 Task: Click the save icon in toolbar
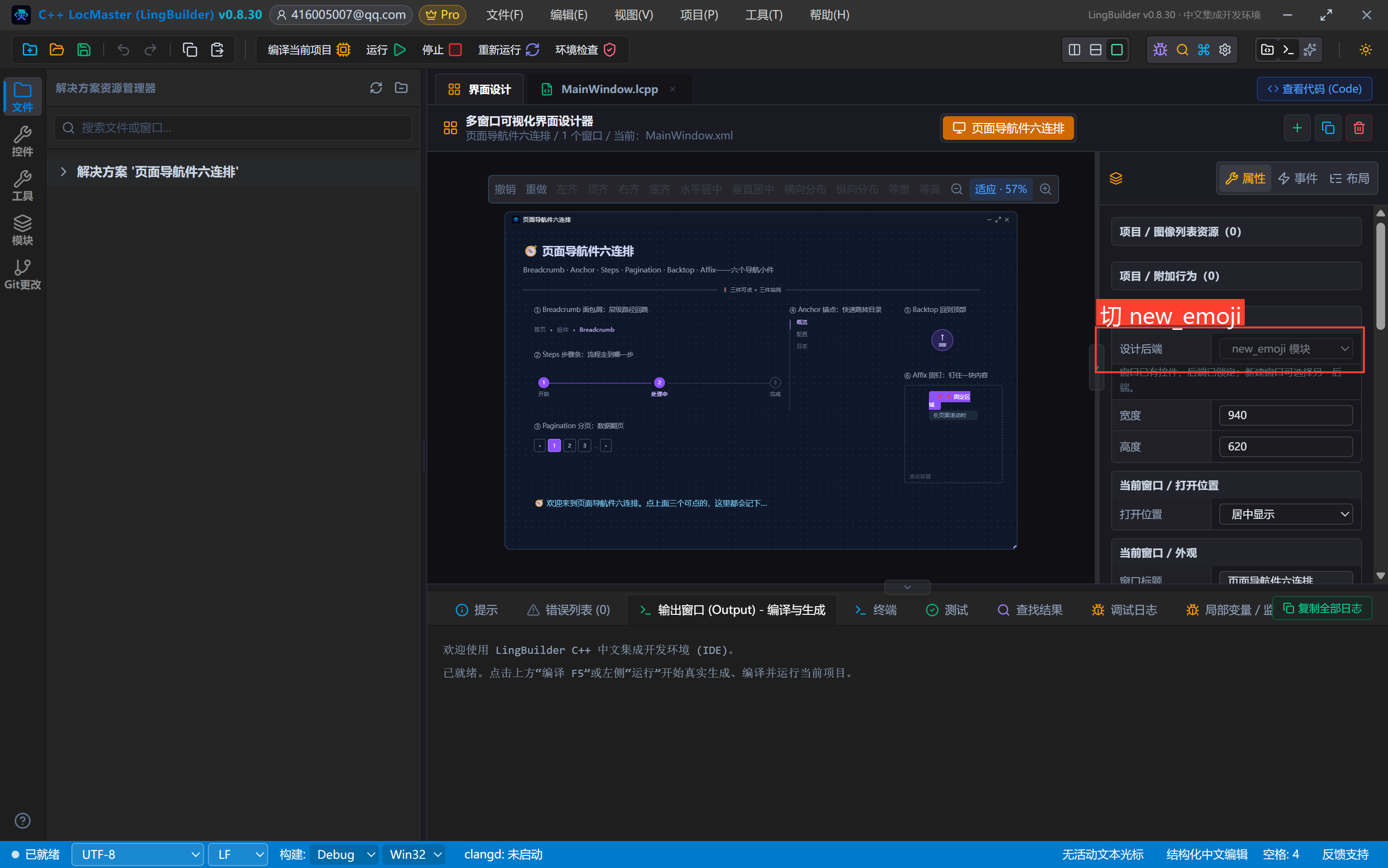pos(84,50)
